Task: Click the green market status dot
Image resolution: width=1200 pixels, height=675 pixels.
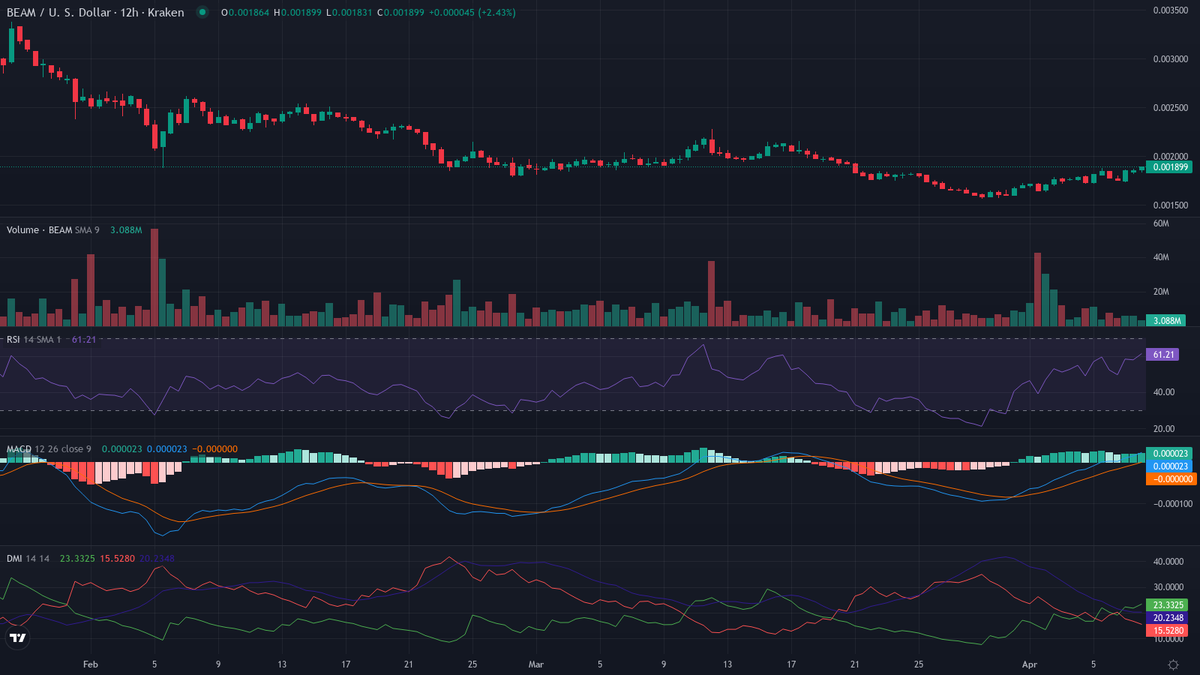Action: 203,12
